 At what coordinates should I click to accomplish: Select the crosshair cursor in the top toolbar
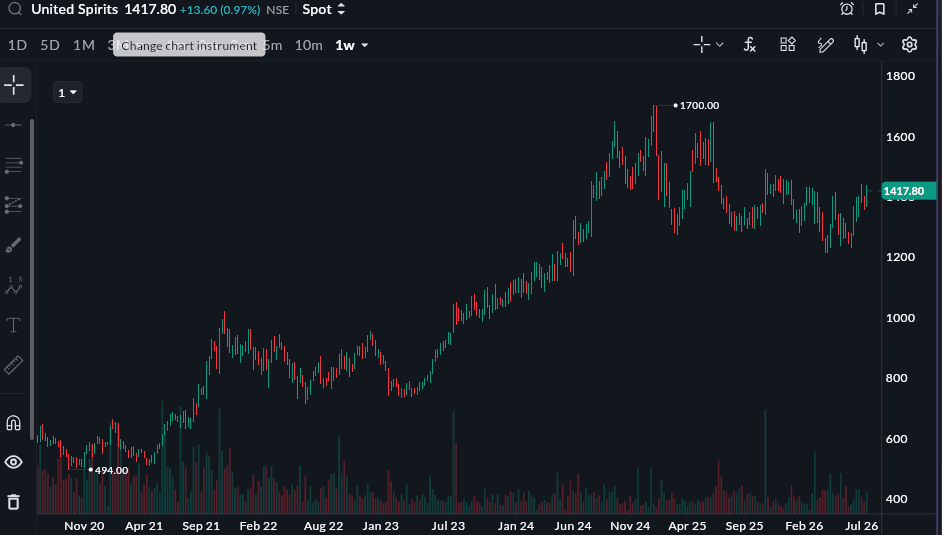(702, 44)
